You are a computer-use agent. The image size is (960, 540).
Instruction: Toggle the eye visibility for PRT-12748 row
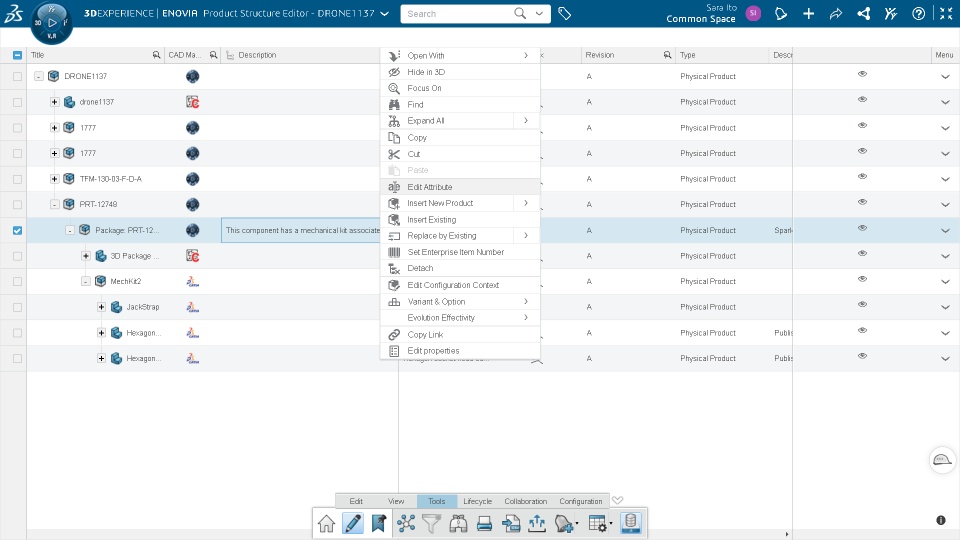pyautogui.click(x=862, y=202)
